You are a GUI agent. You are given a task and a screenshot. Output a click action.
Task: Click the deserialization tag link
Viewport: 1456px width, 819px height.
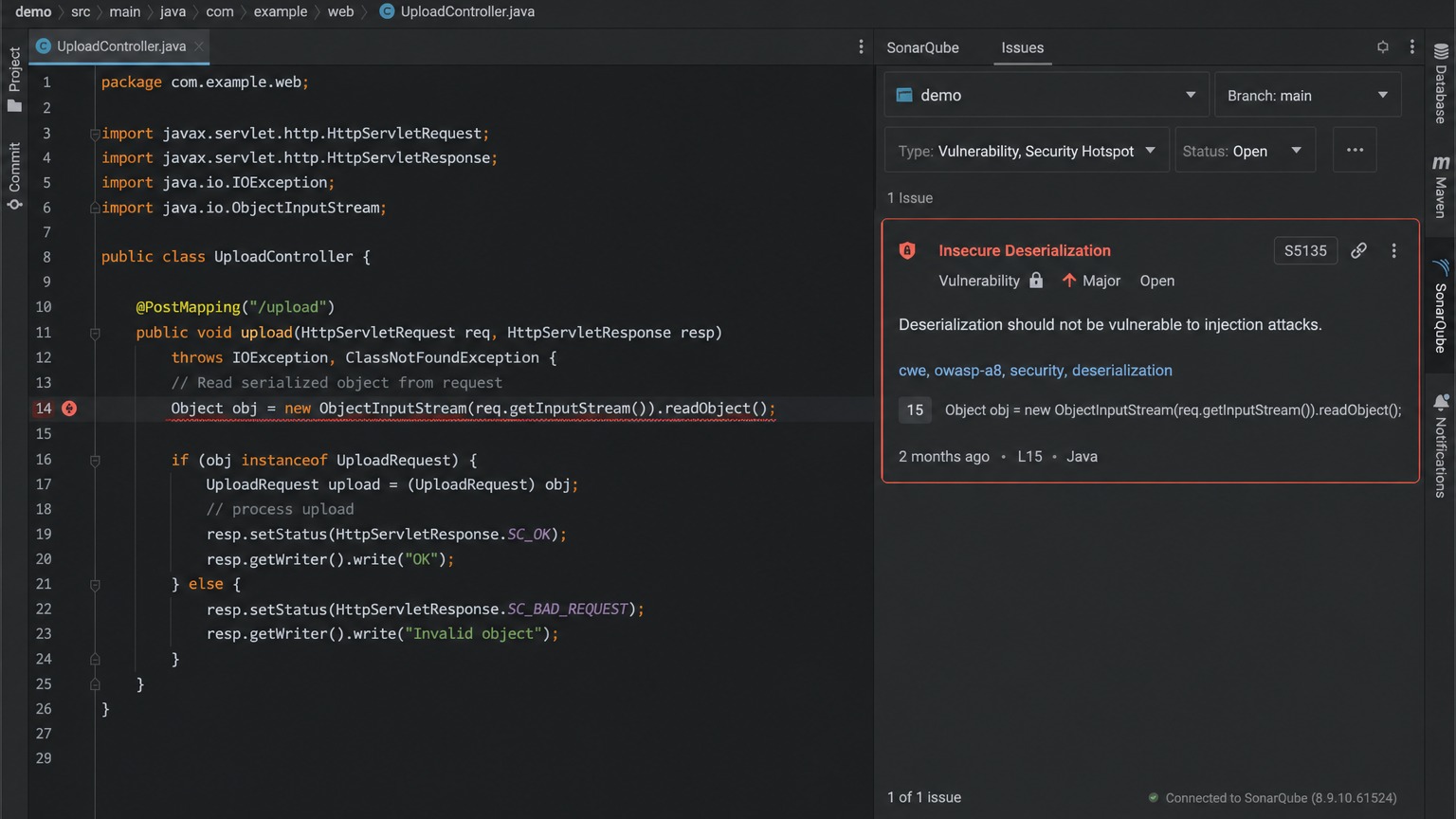[x=1121, y=371]
